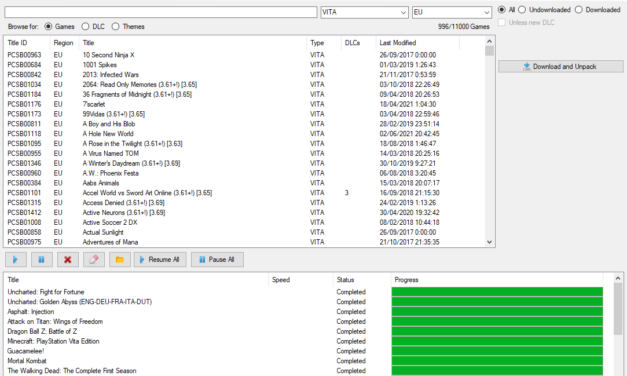The height and width of the screenshot is (376, 627).
Task: Open the VITA platform dropdown
Action: click(x=364, y=12)
